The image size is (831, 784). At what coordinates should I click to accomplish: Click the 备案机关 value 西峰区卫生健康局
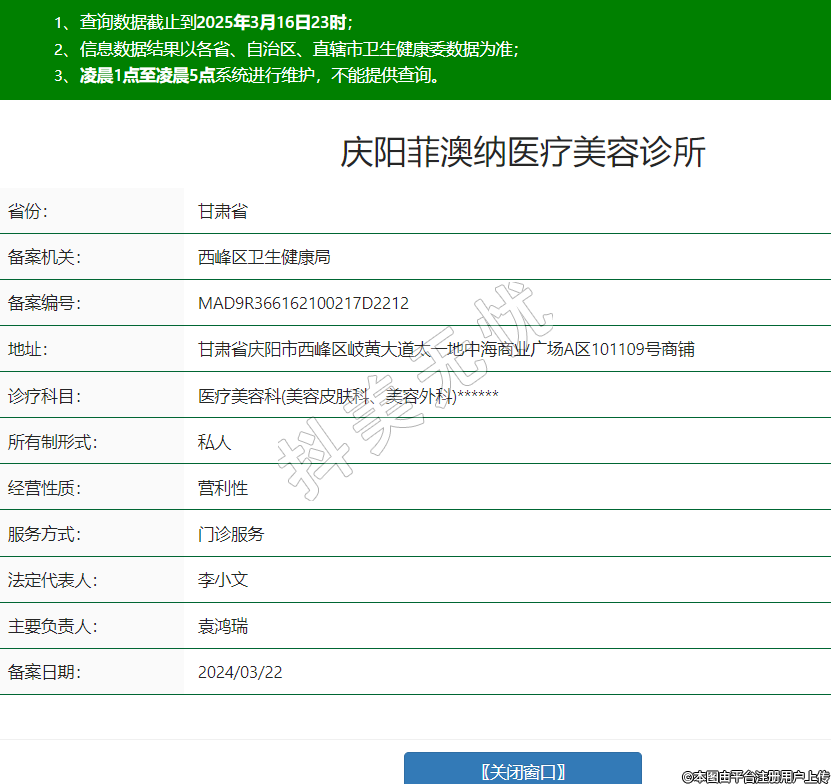pyautogui.click(x=264, y=257)
